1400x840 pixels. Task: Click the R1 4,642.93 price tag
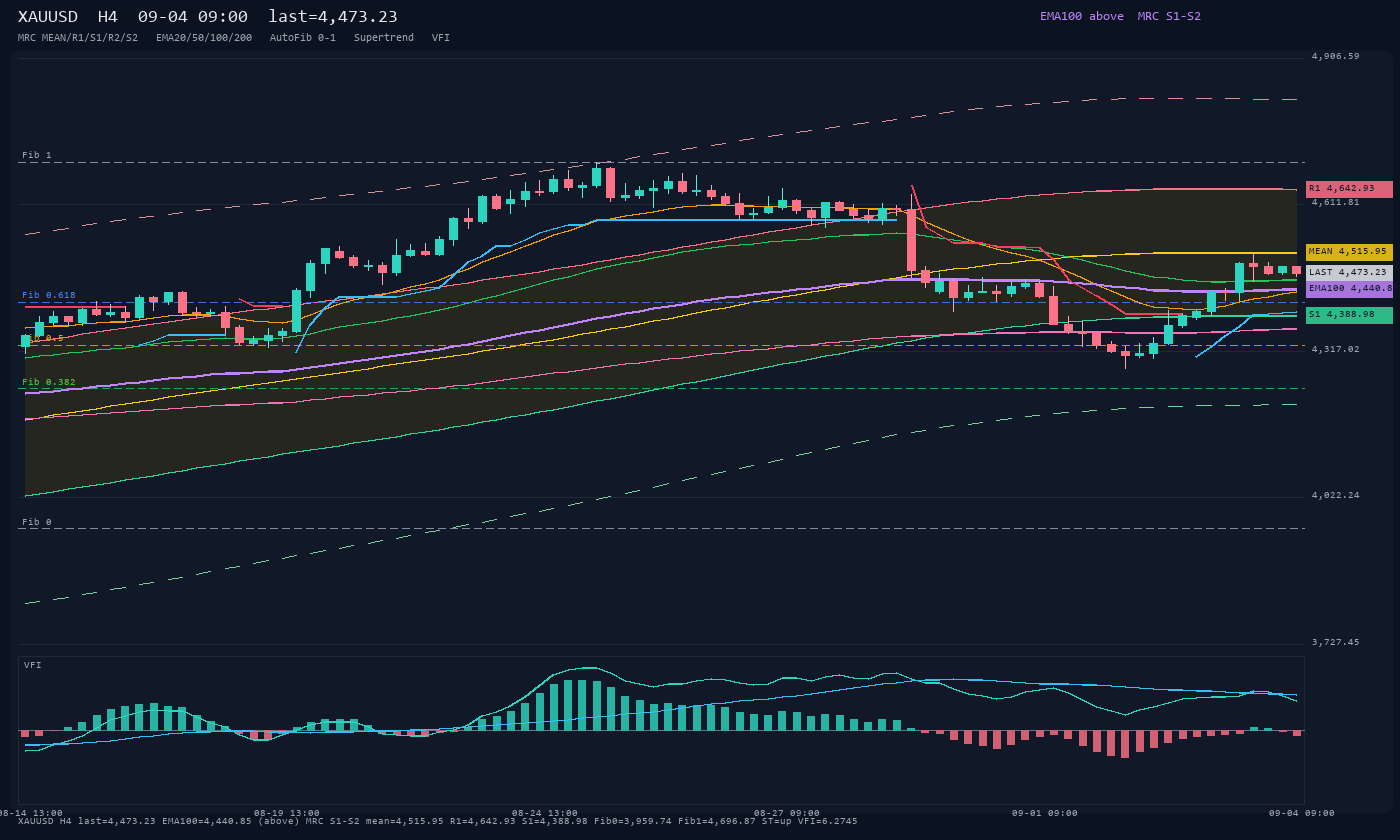point(1349,189)
